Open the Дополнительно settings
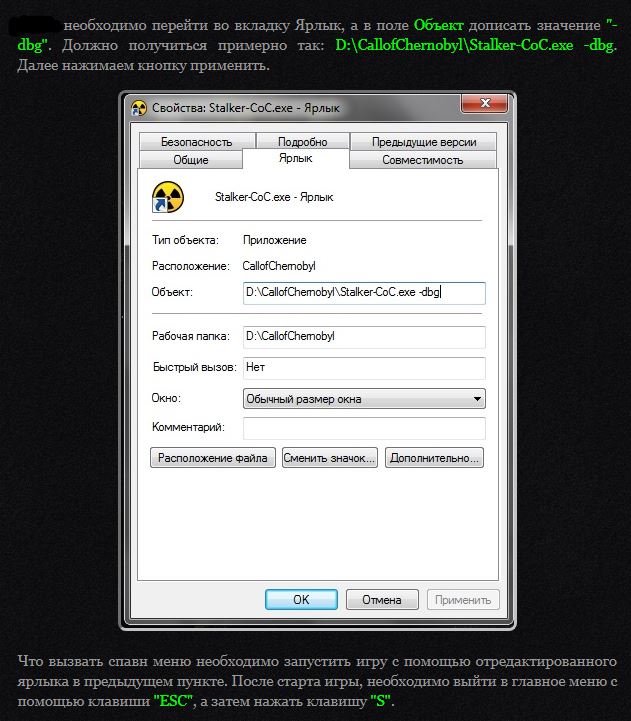 pos(434,458)
